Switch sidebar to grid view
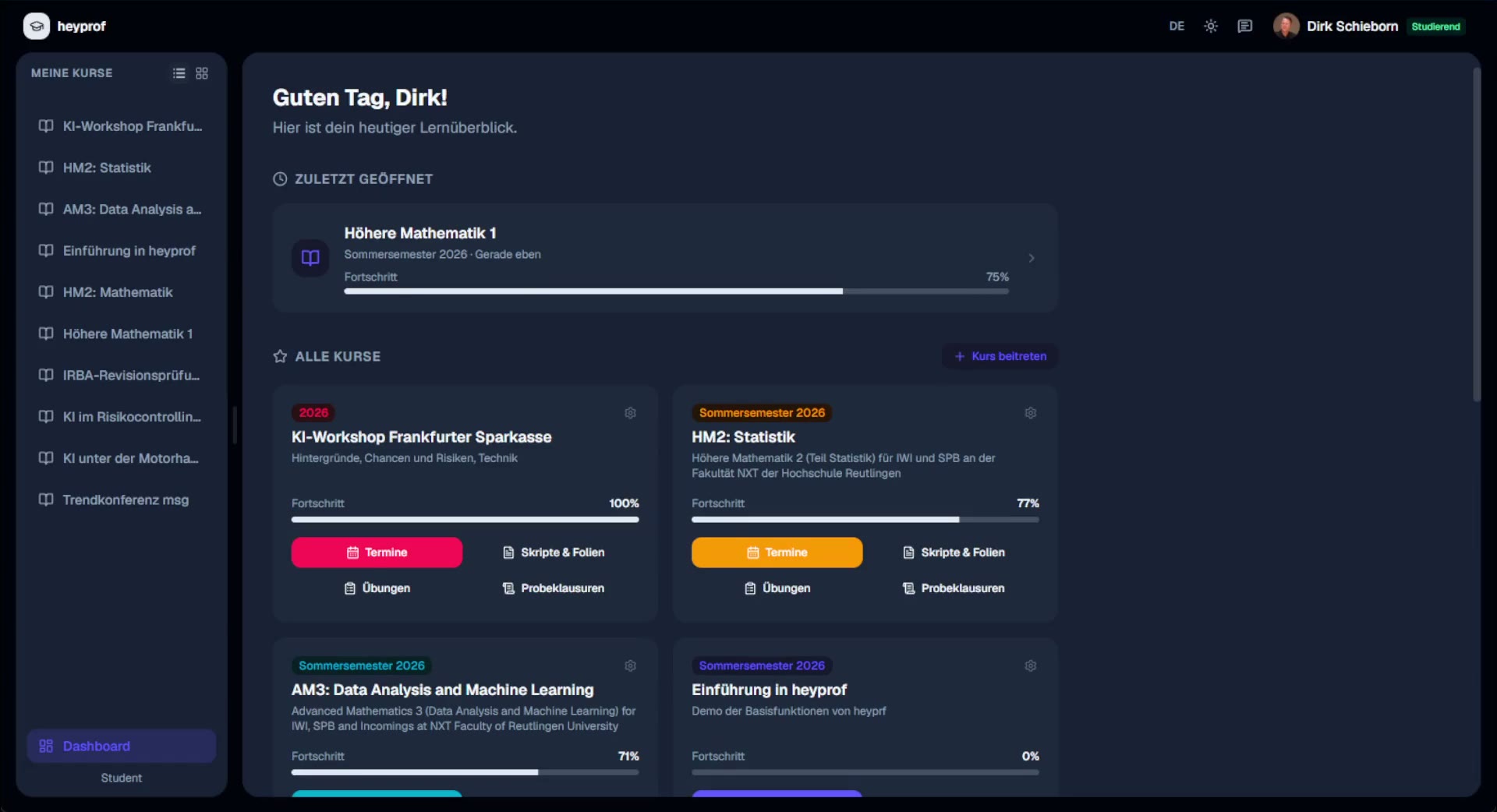 (202, 73)
